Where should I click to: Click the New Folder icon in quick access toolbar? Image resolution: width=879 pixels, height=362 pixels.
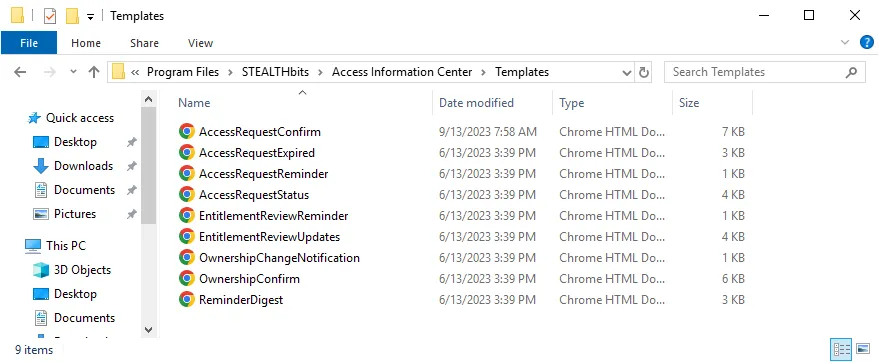click(72, 16)
